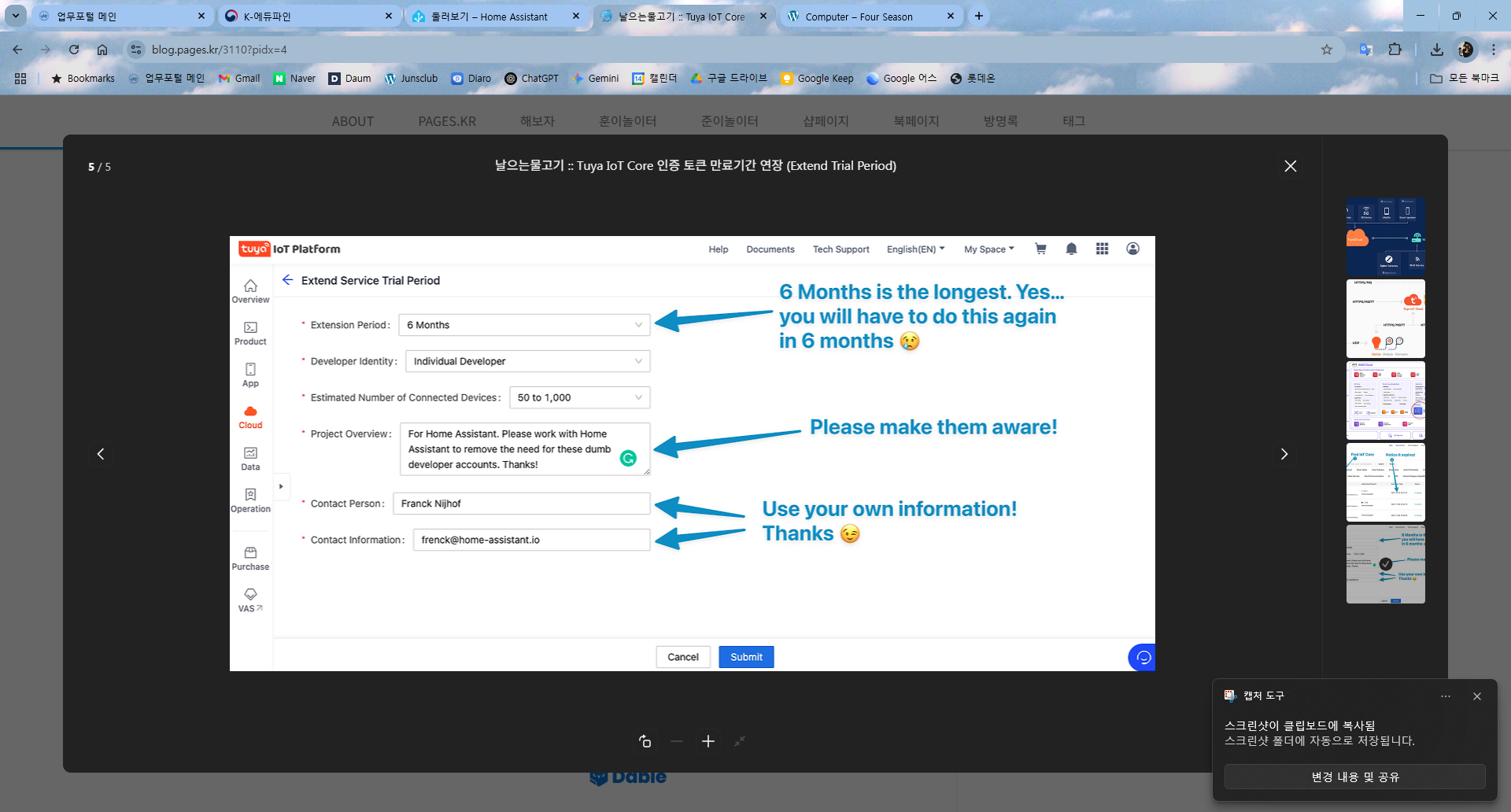This screenshot has height=812, width=1511.
Task: Open the Chrome extensions puzzle icon
Action: coord(1395,50)
